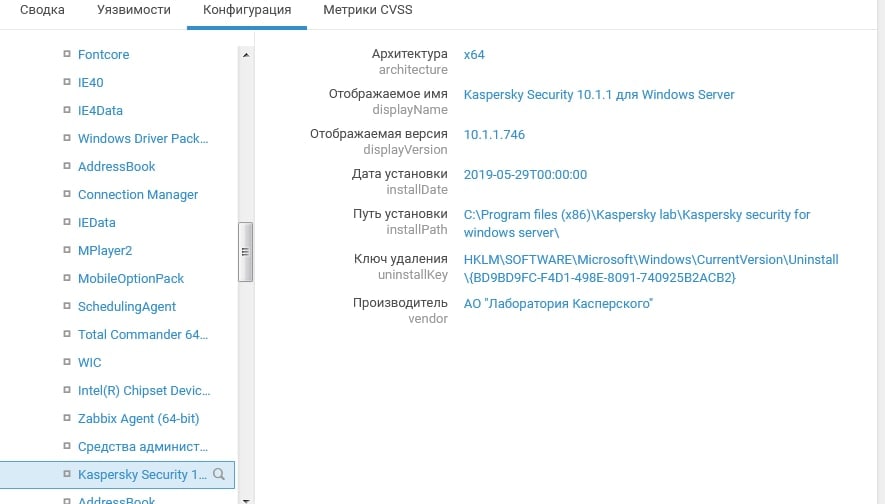
Task: Click the version value 10.1.1.746
Action: [494, 134]
